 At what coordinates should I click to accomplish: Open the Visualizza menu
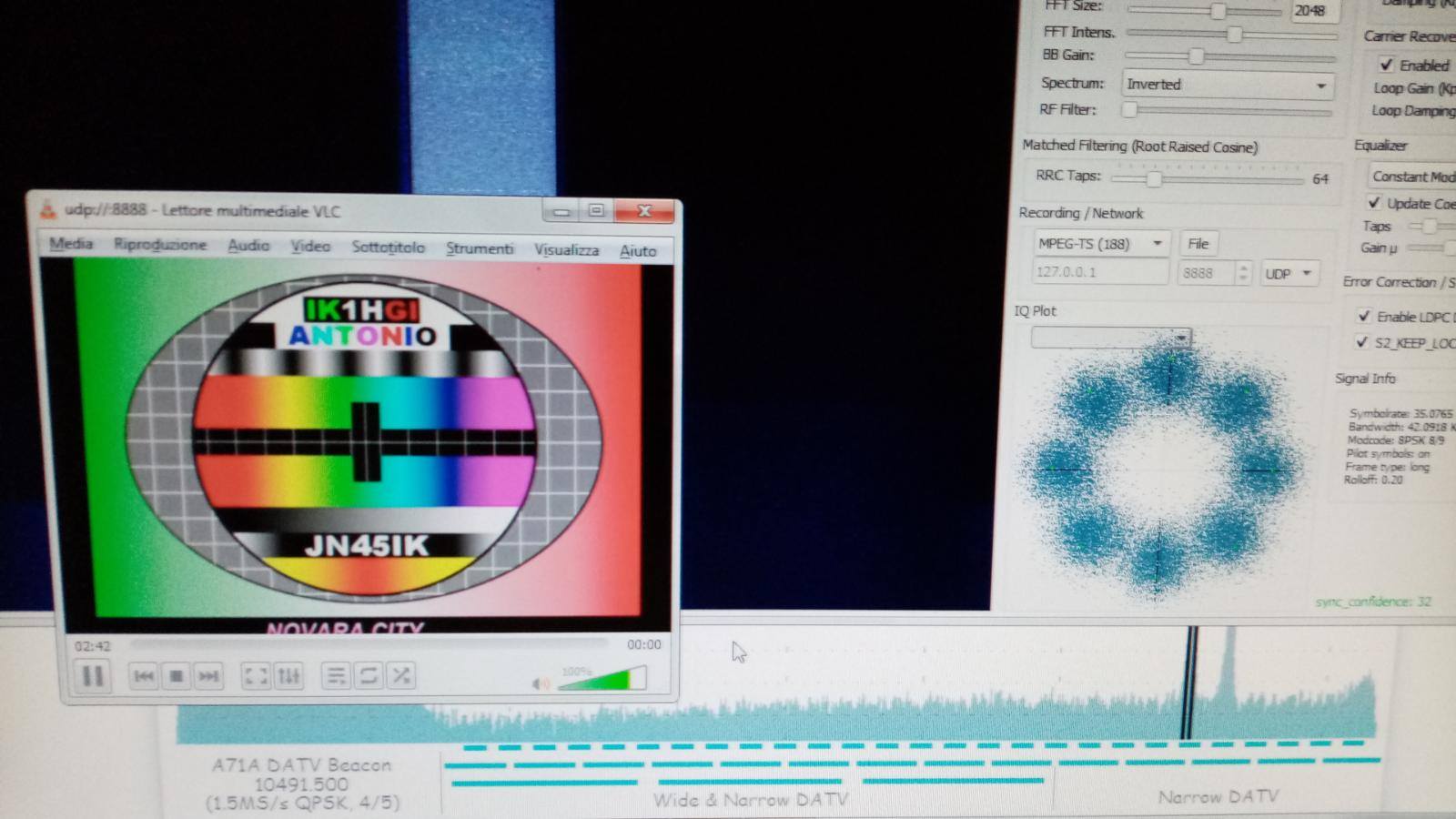(566, 249)
